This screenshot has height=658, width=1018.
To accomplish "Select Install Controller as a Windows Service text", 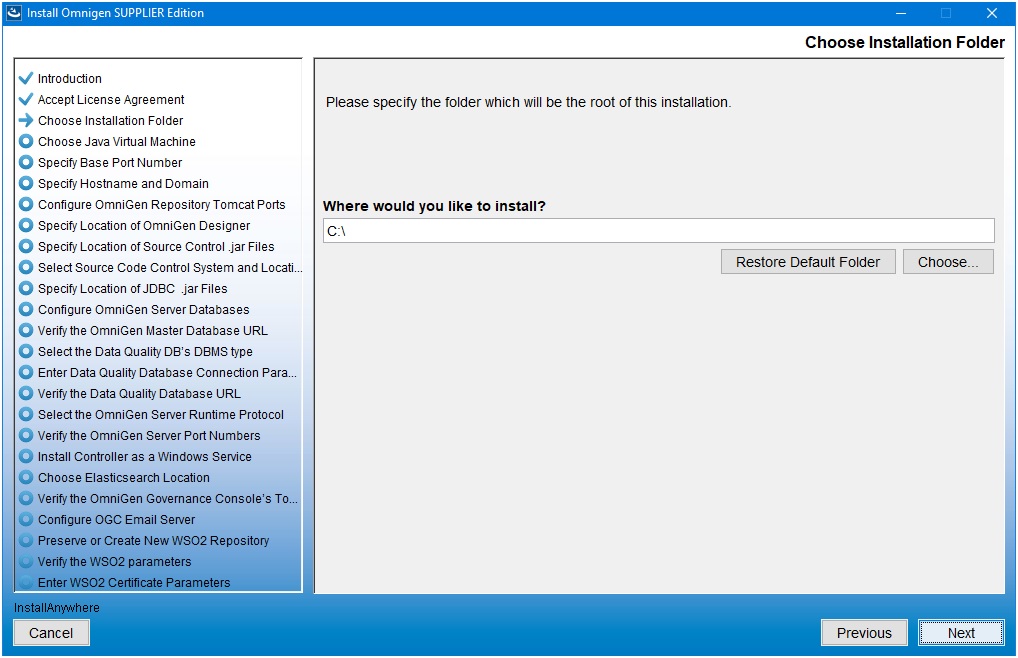I will [145, 456].
